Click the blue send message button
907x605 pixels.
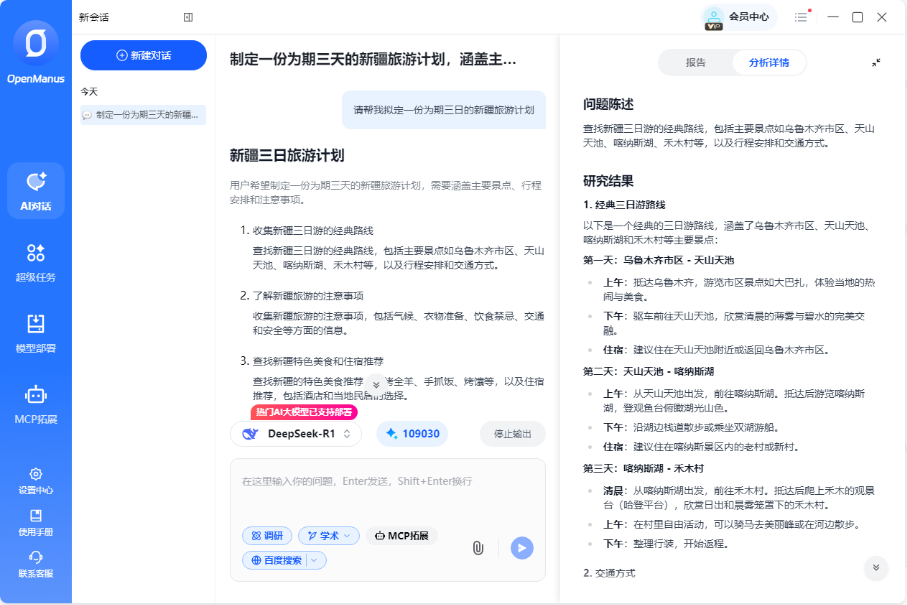pyautogui.click(x=520, y=548)
